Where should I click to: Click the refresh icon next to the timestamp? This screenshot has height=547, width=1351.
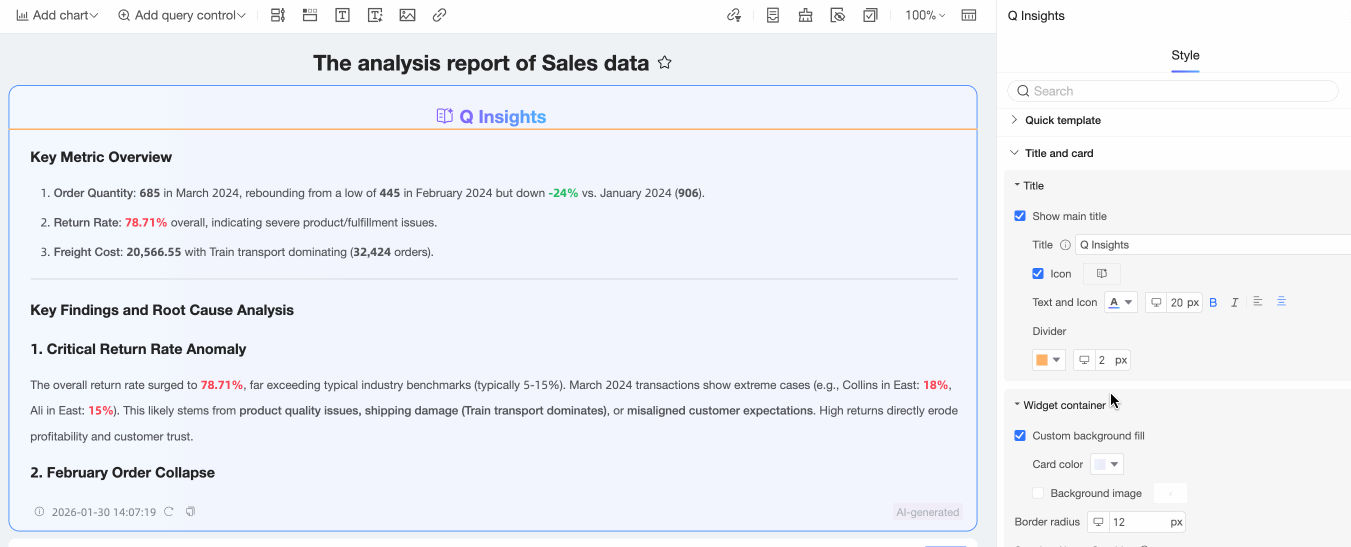[169, 512]
